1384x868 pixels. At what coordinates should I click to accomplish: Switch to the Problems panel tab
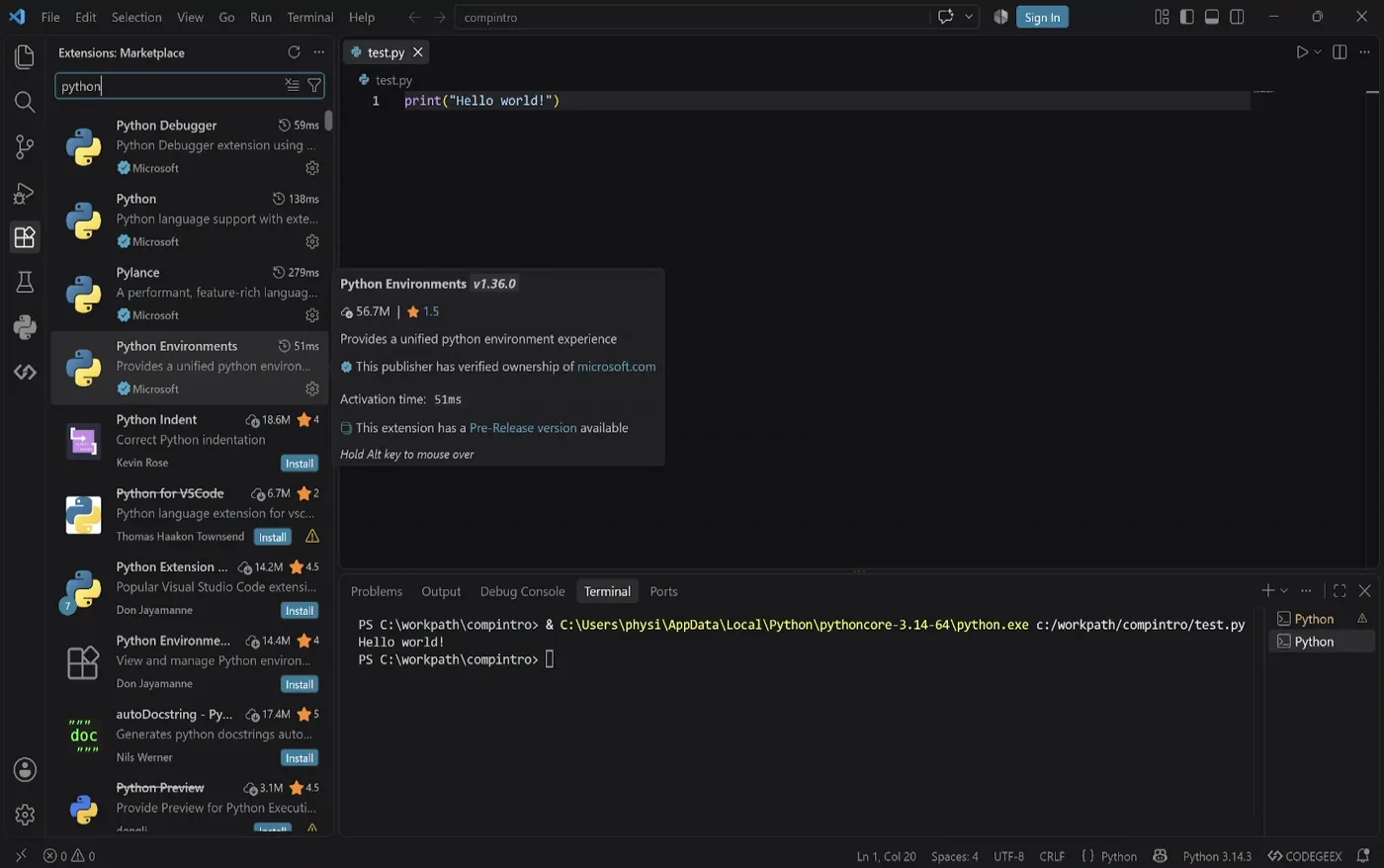(377, 591)
